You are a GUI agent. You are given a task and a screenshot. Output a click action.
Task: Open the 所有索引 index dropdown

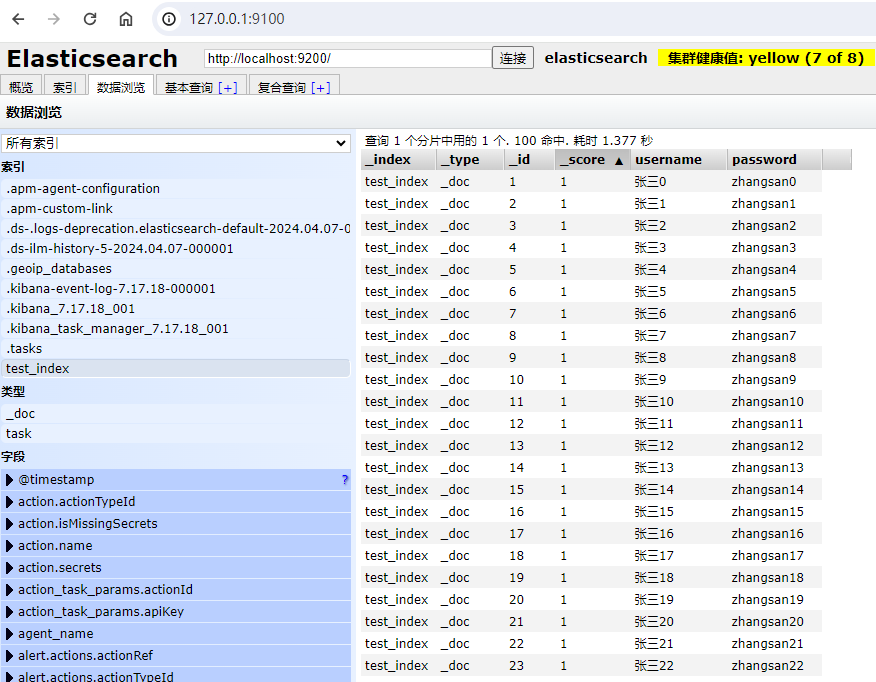click(175, 143)
